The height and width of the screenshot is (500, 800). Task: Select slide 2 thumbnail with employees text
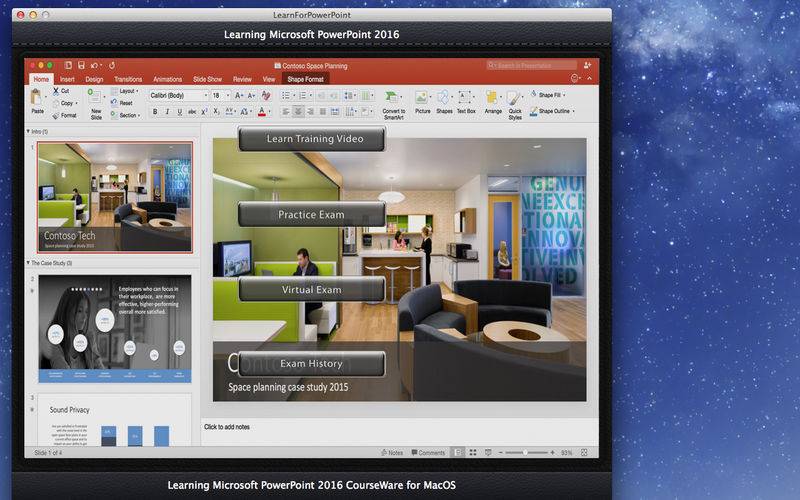pos(115,329)
